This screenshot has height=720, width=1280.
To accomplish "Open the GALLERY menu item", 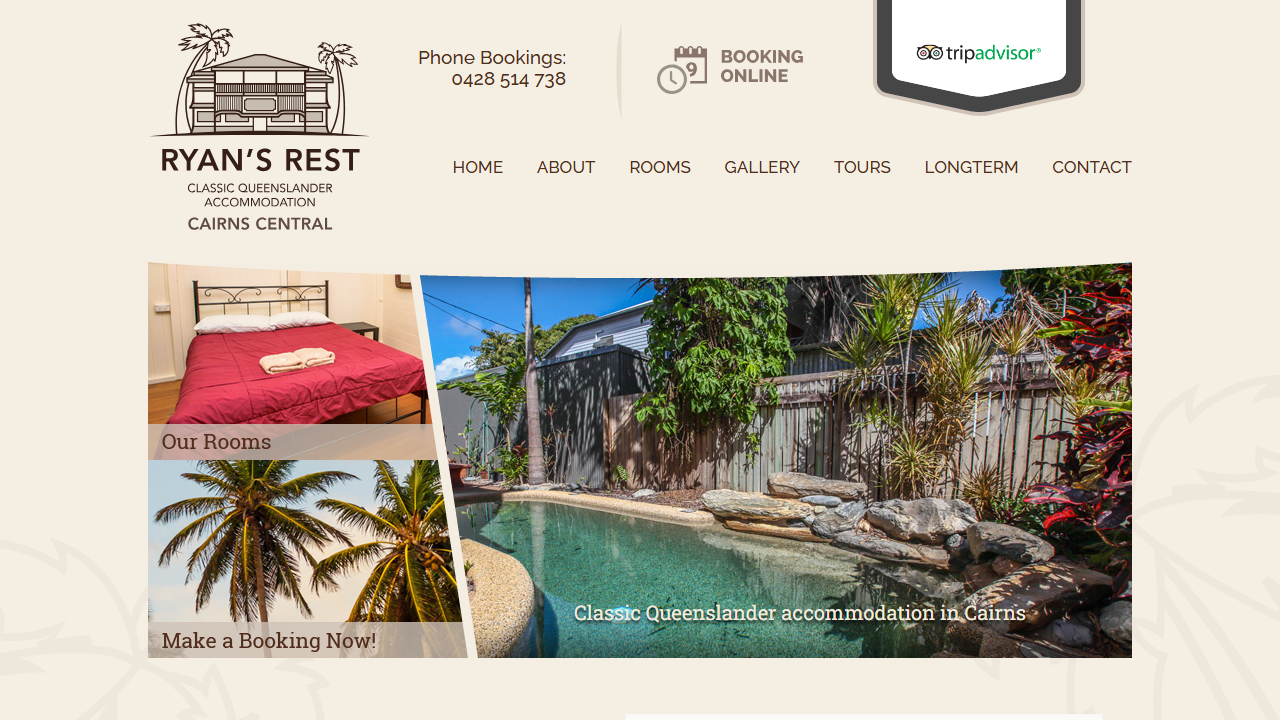I will 762,167.
